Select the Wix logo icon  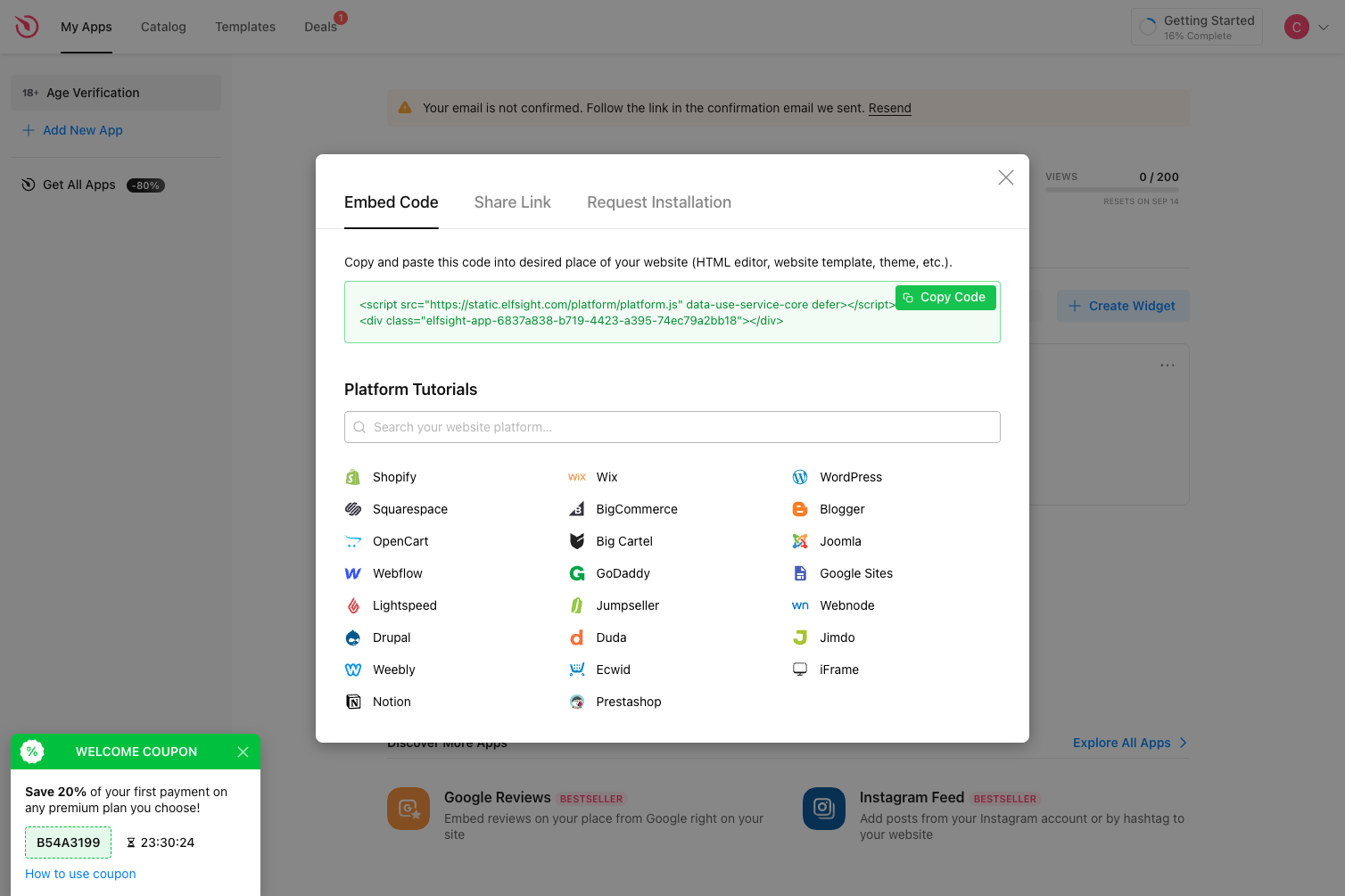tap(577, 477)
